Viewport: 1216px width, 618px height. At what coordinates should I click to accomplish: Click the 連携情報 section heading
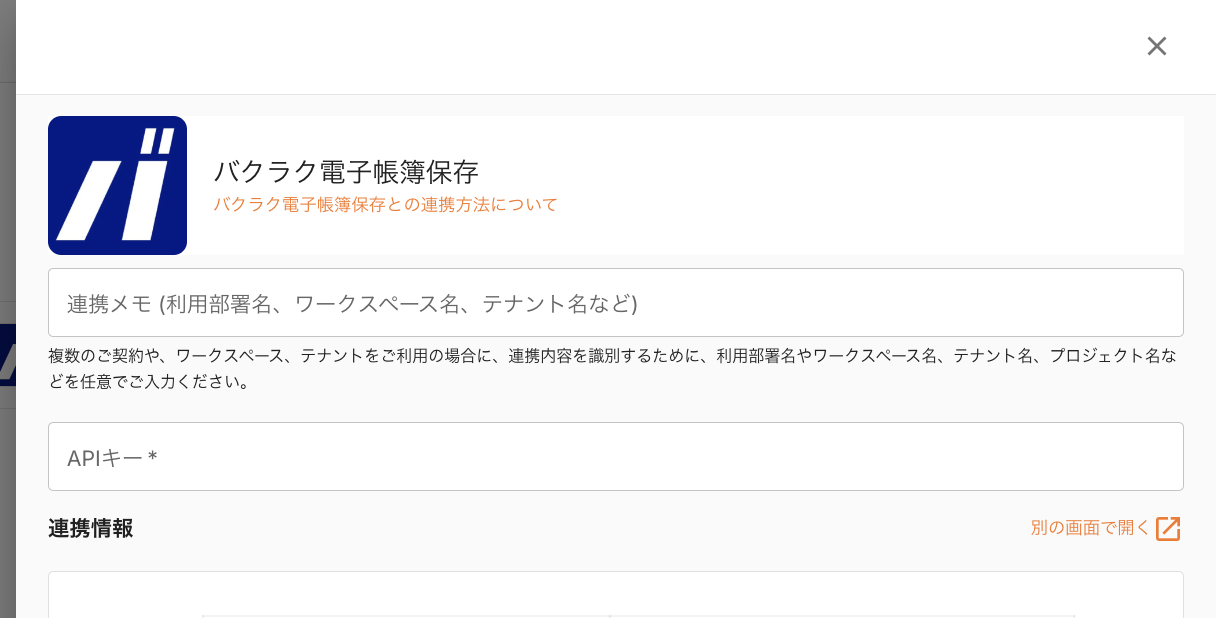pos(91,528)
